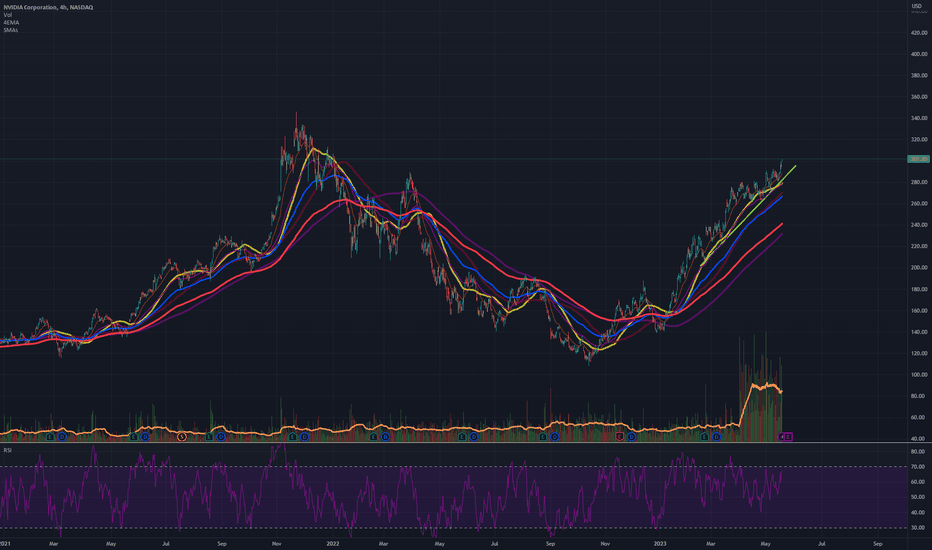Image resolution: width=932 pixels, height=550 pixels.
Task: Click the 2023 label on time axis
Action: 660,543
